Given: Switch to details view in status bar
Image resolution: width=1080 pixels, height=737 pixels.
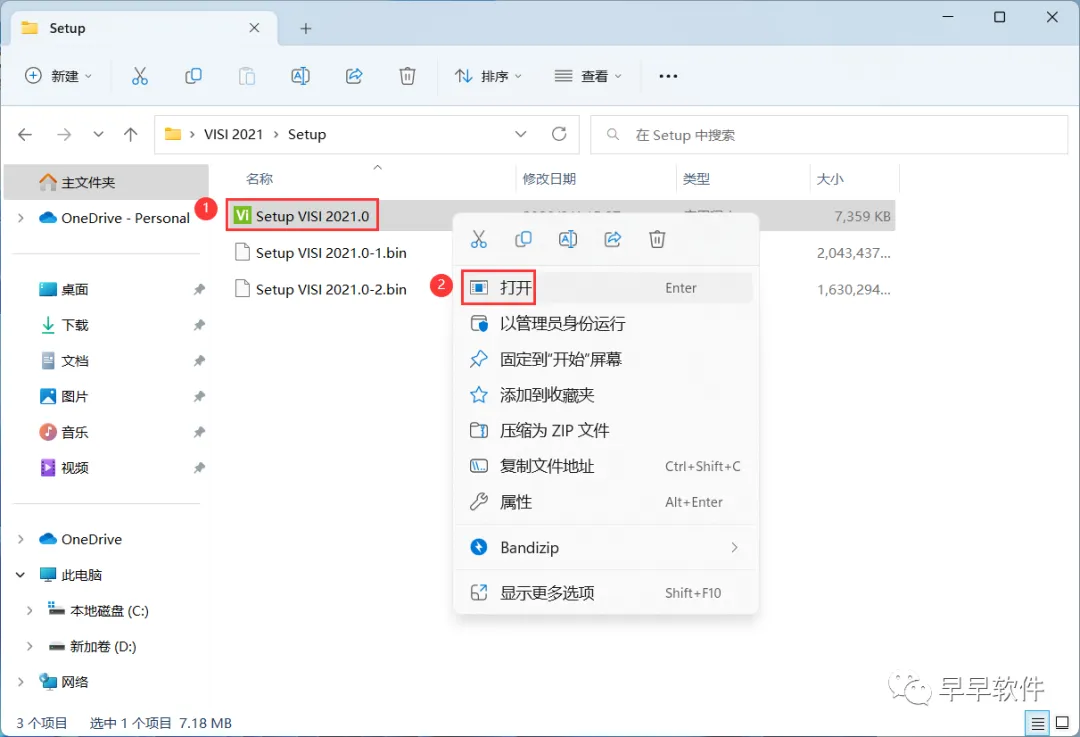Looking at the screenshot, I should (1037, 723).
